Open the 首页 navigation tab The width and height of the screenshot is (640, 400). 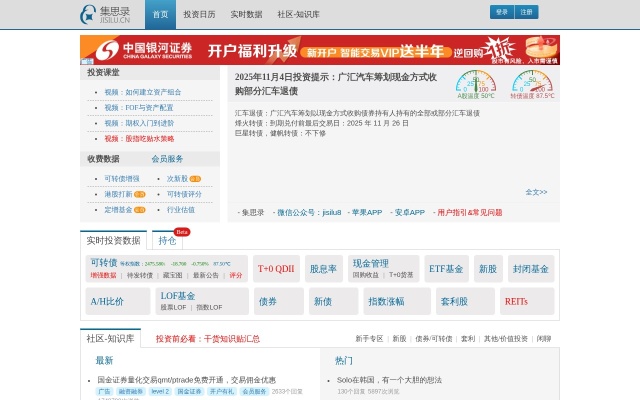pyautogui.click(x=160, y=15)
